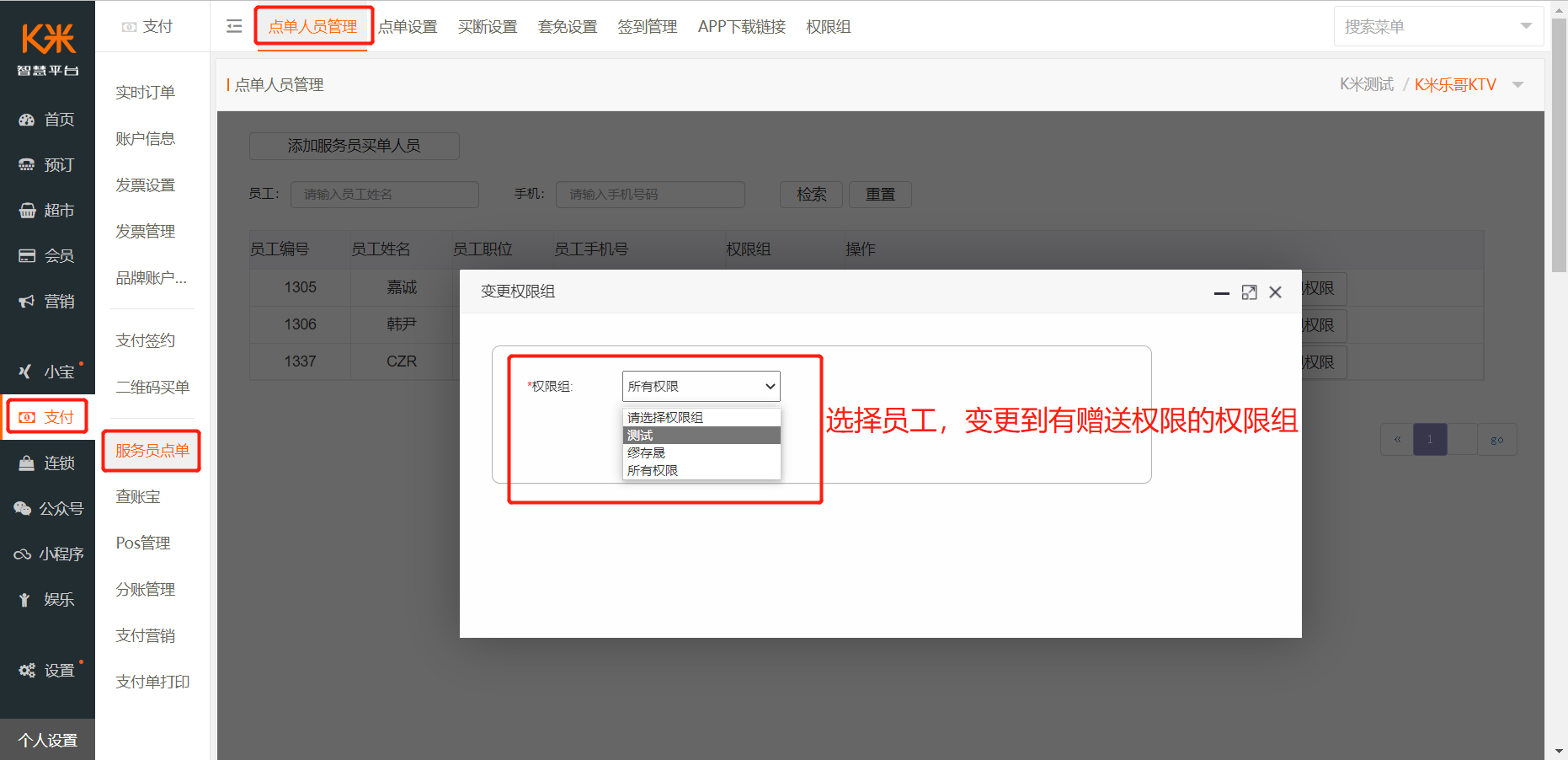Open the 小程序 mini-program sidebar item
Screen dimensions: 1568x760
47,554
